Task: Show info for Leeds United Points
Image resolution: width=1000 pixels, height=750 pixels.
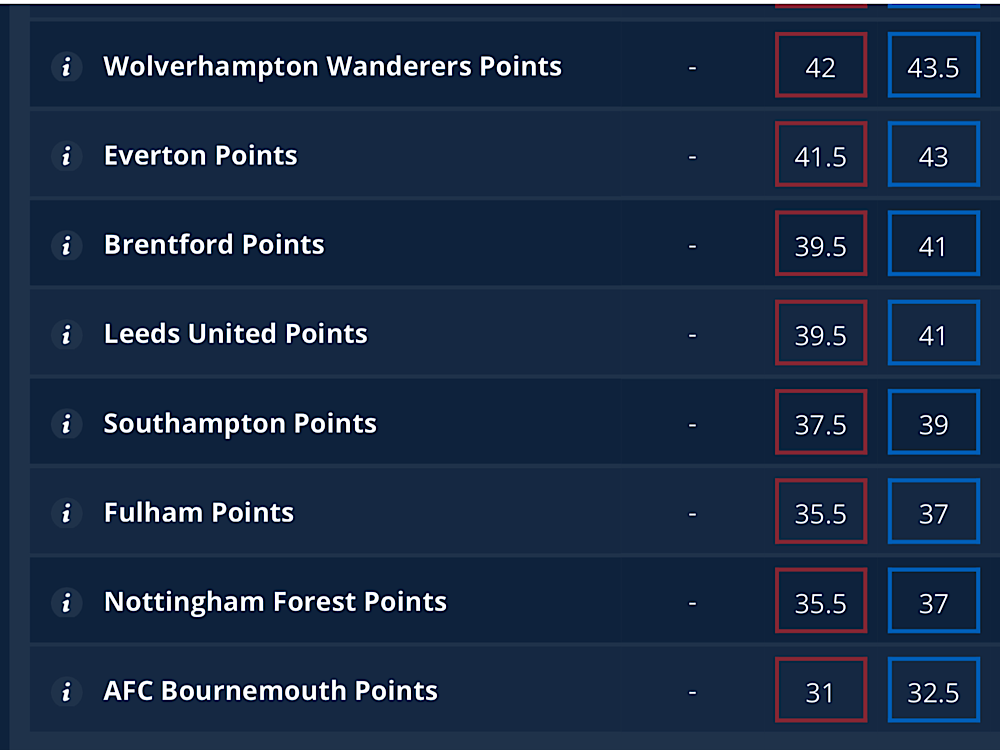Action: (x=66, y=334)
